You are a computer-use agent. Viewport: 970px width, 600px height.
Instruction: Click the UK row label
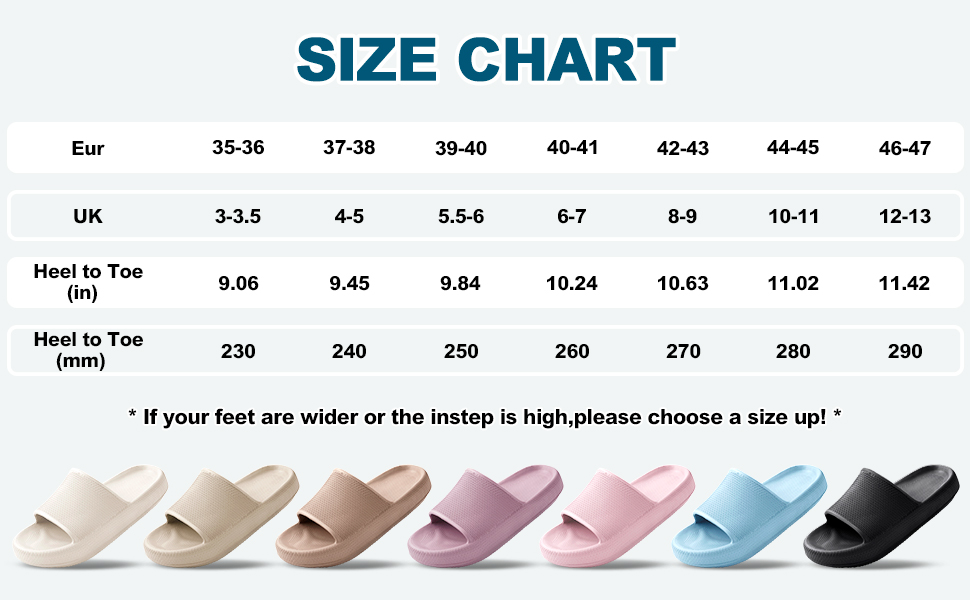coord(88,216)
